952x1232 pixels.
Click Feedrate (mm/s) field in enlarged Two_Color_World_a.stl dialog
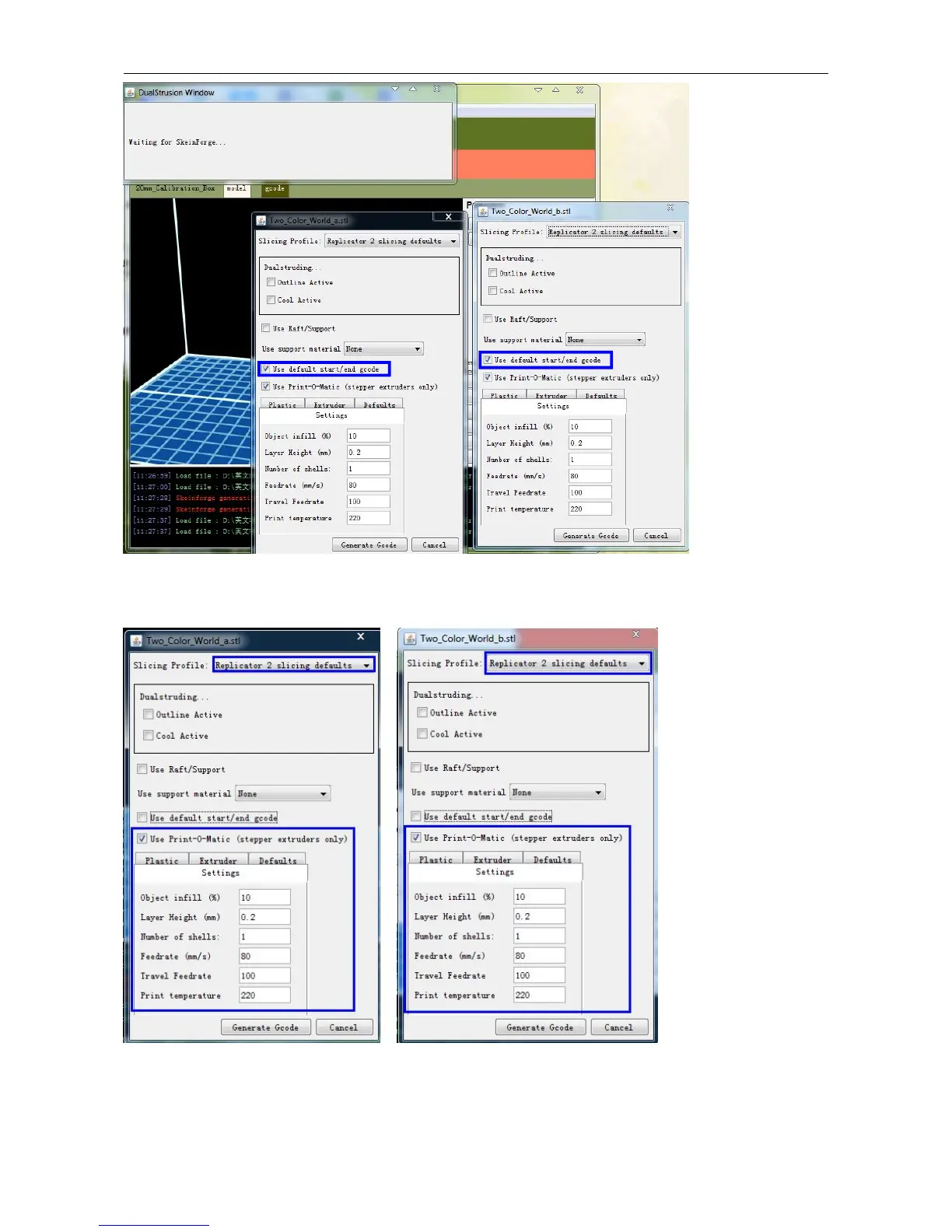click(264, 957)
